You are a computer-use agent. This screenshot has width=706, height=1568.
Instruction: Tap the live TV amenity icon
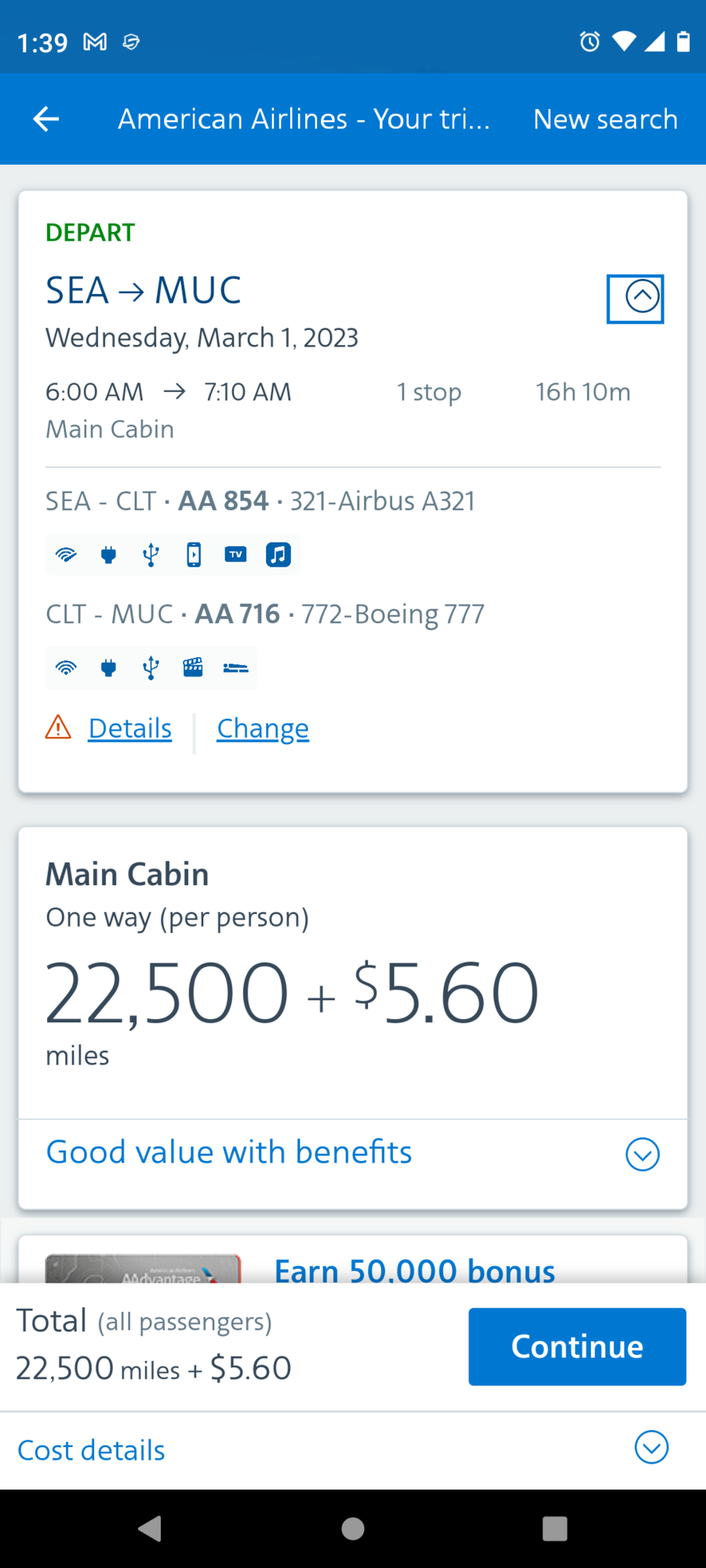235,555
